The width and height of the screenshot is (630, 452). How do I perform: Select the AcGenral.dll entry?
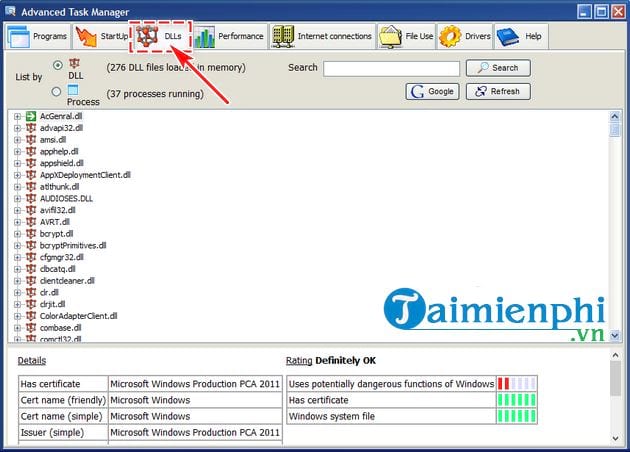[x=61, y=116]
